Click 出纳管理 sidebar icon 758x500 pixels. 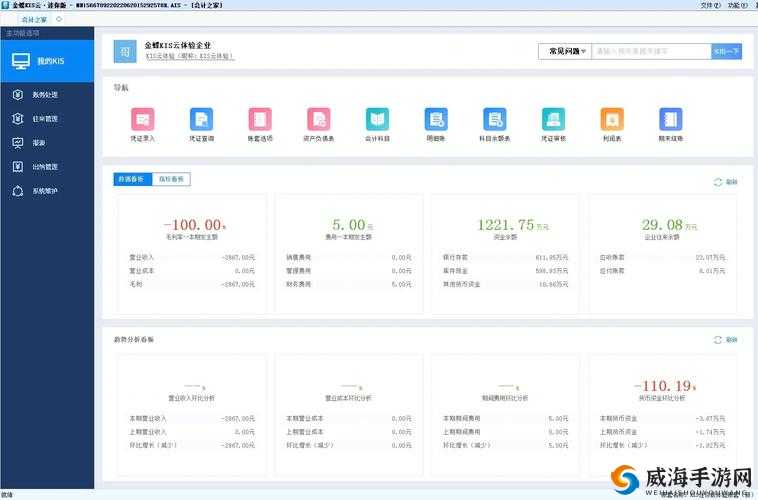click(x=18, y=167)
